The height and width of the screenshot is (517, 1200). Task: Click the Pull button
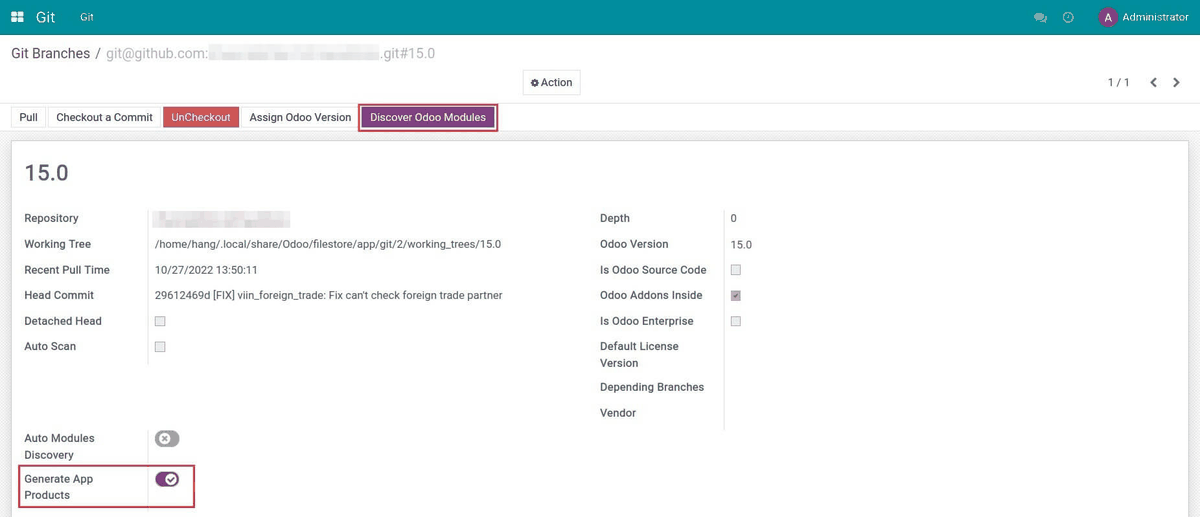(29, 117)
